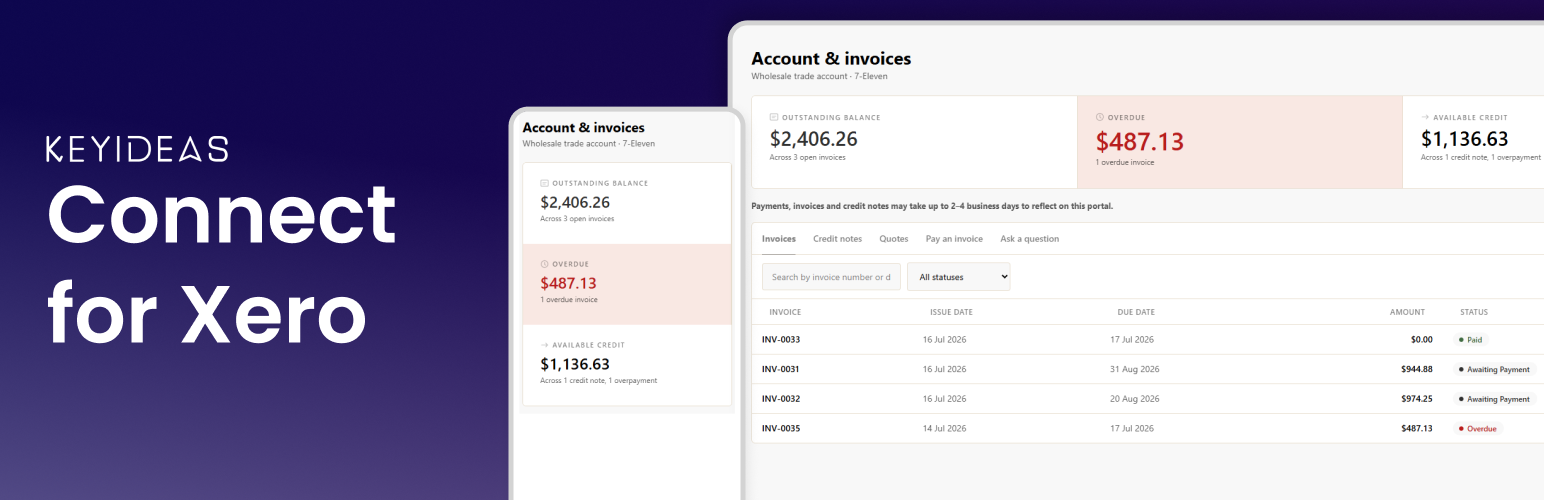The height and width of the screenshot is (500, 1544).
Task: Click the desktop Available Credit arrow icon
Action: click(x=1425, y=117)
